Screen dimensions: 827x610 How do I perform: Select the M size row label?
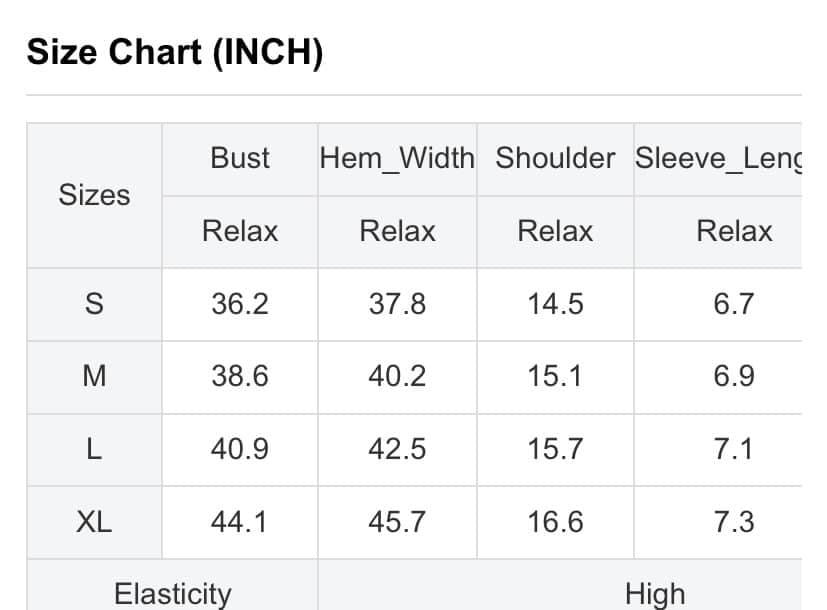click(94, 377)
